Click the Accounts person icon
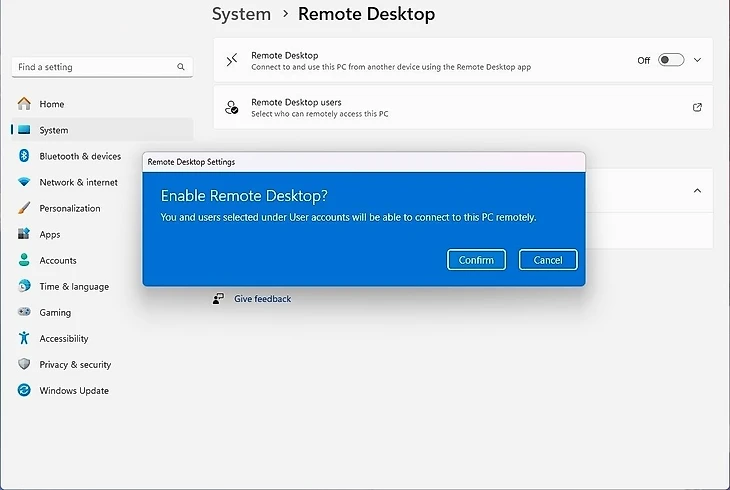730x490 pixels. tap(24, 260)
